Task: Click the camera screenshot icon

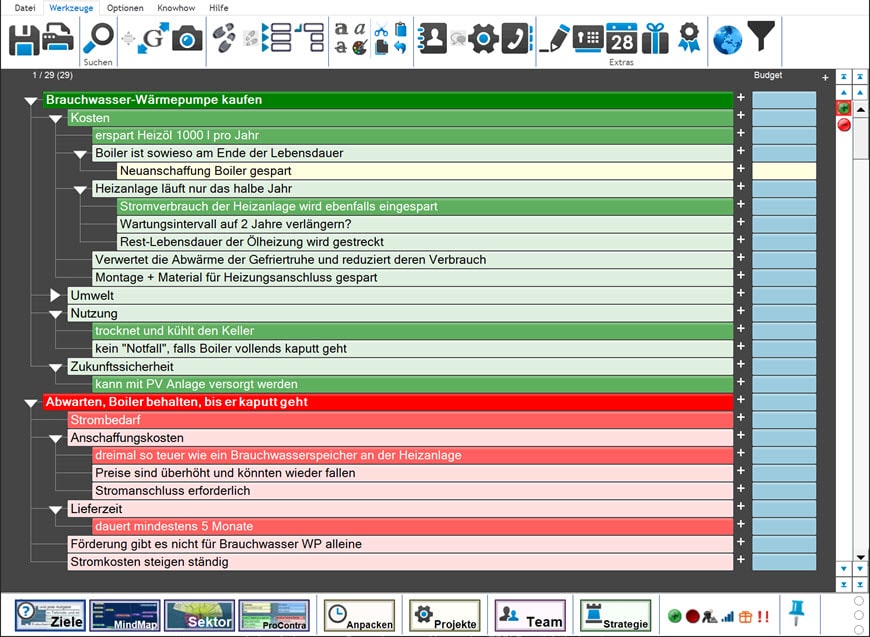Action: pos(187,39)
